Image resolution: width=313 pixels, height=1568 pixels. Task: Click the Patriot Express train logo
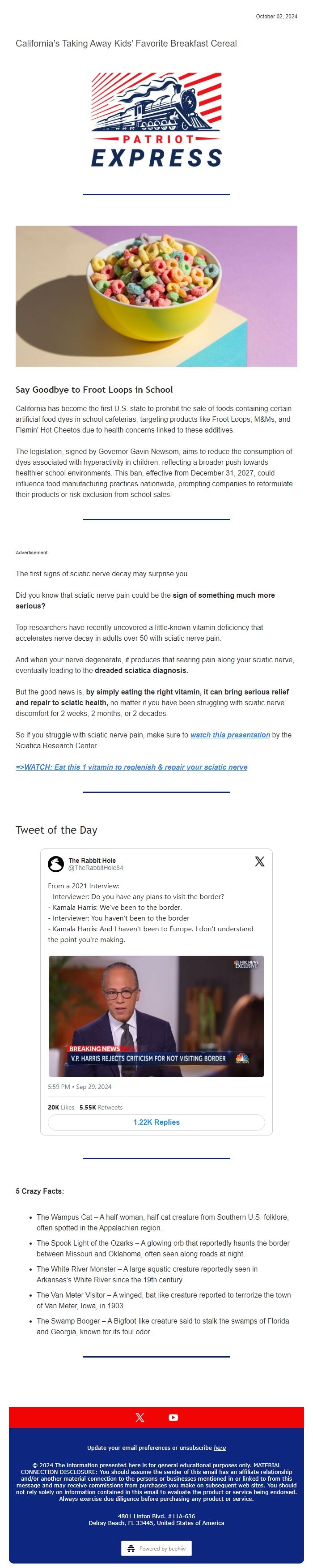coord(156,122)
